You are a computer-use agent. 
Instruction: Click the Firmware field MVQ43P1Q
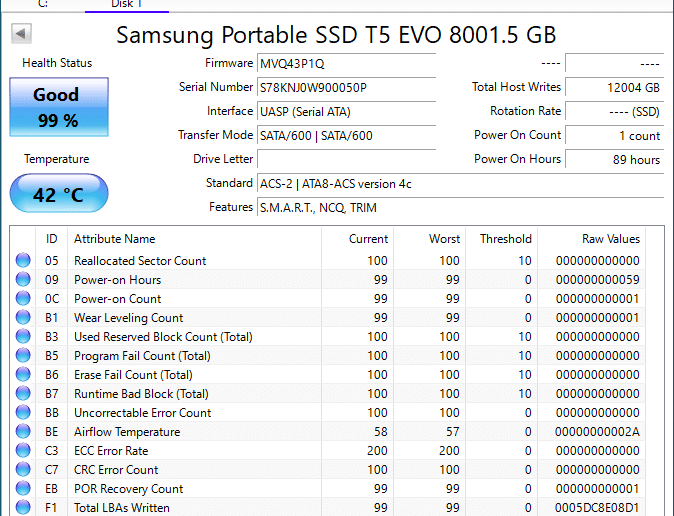tap(346, 64)
